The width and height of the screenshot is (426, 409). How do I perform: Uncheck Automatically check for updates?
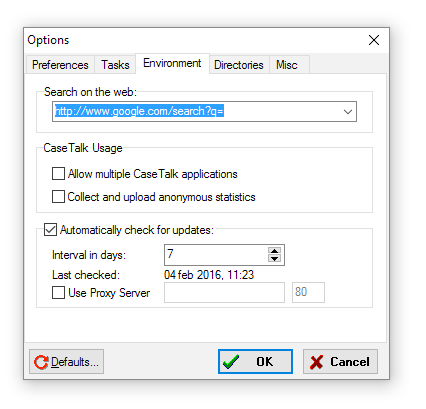click(x=50, y=230)
